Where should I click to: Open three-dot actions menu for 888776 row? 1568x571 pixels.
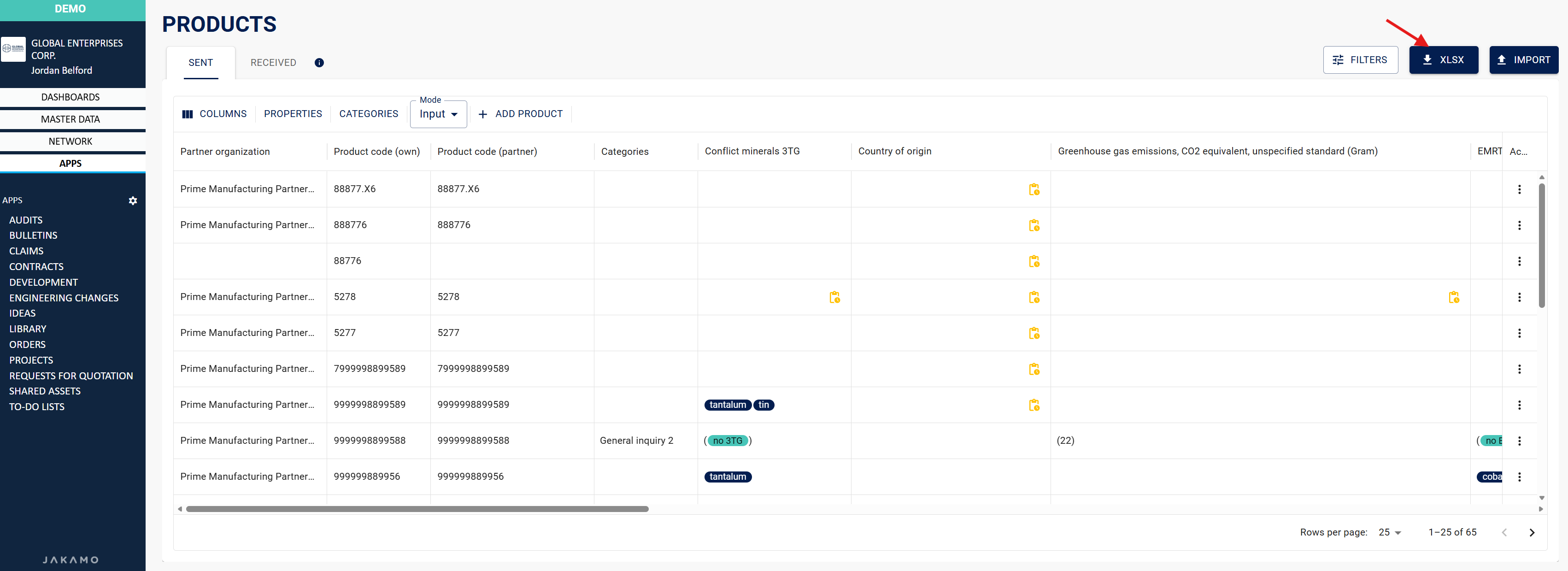[x=1519, y=225]
